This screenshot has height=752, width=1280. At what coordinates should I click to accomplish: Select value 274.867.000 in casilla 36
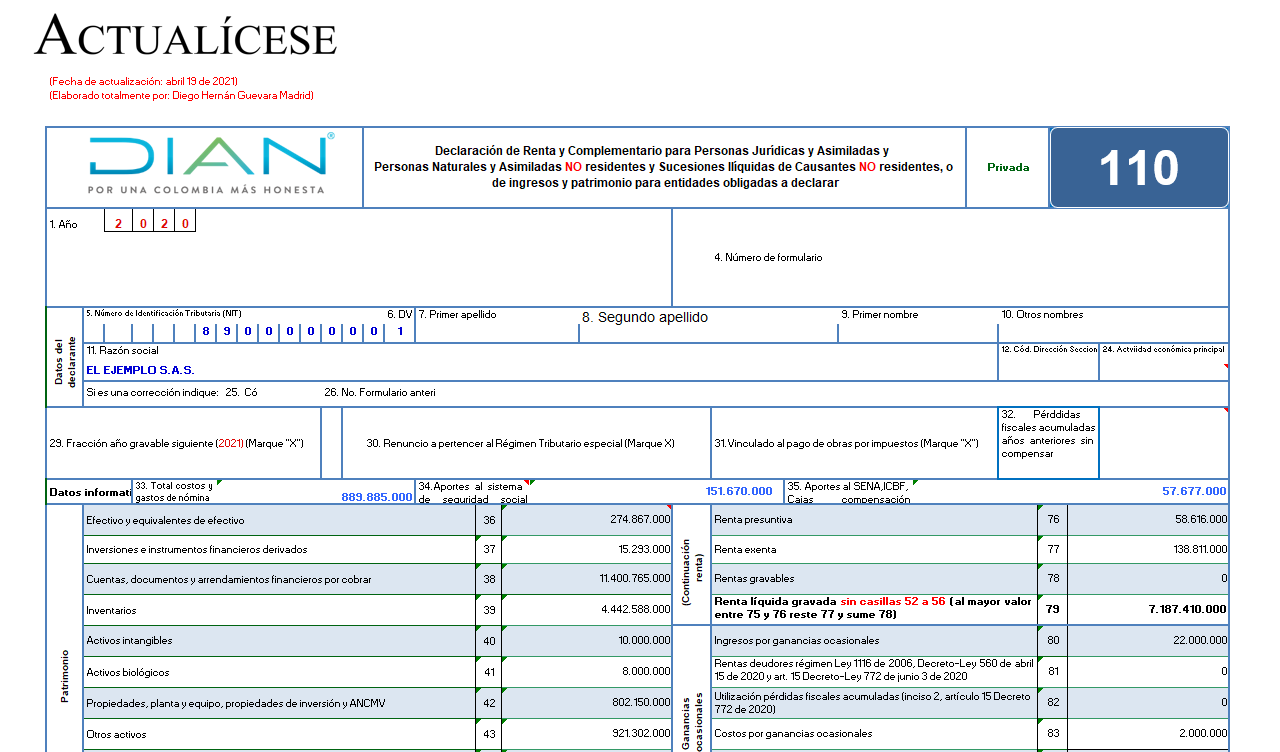click(x=640, y=520)
